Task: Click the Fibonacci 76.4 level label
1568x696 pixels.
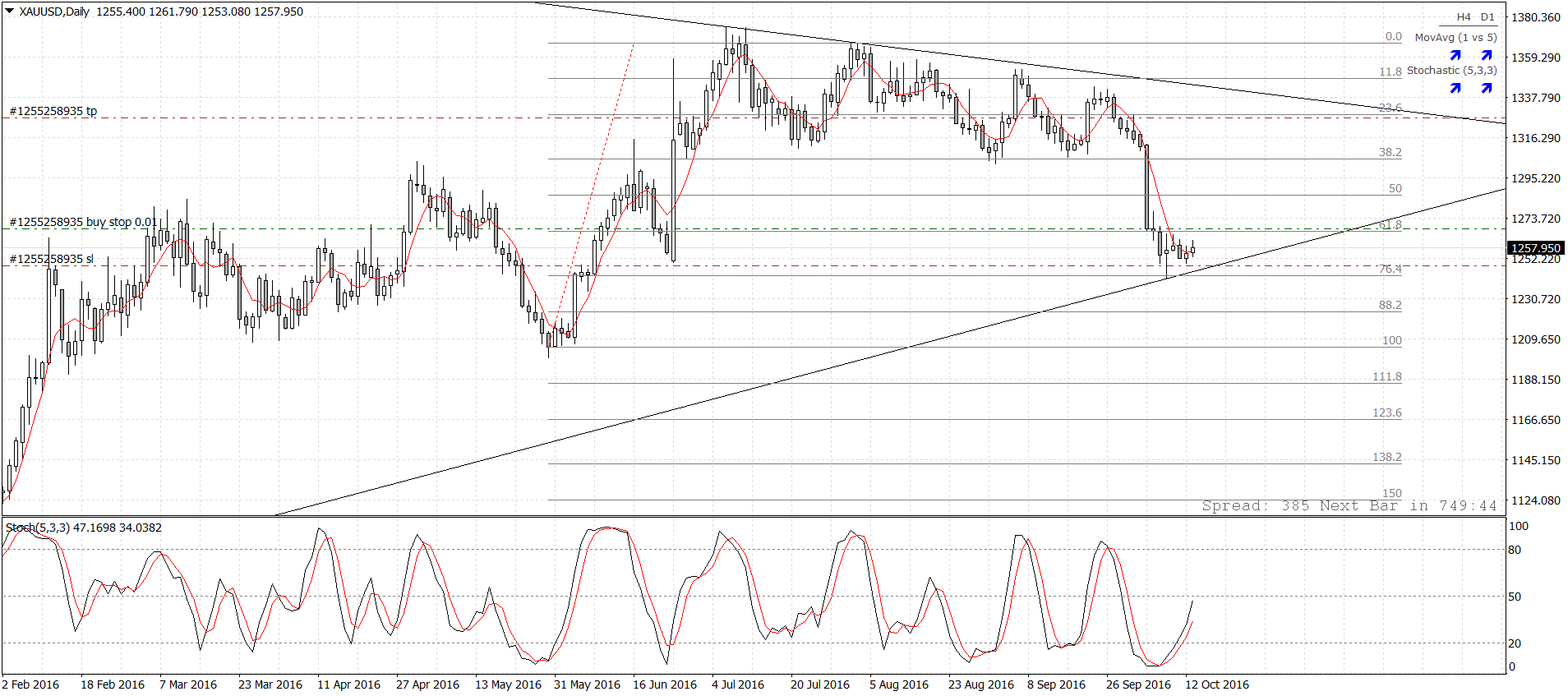Action: point(1390,269)
